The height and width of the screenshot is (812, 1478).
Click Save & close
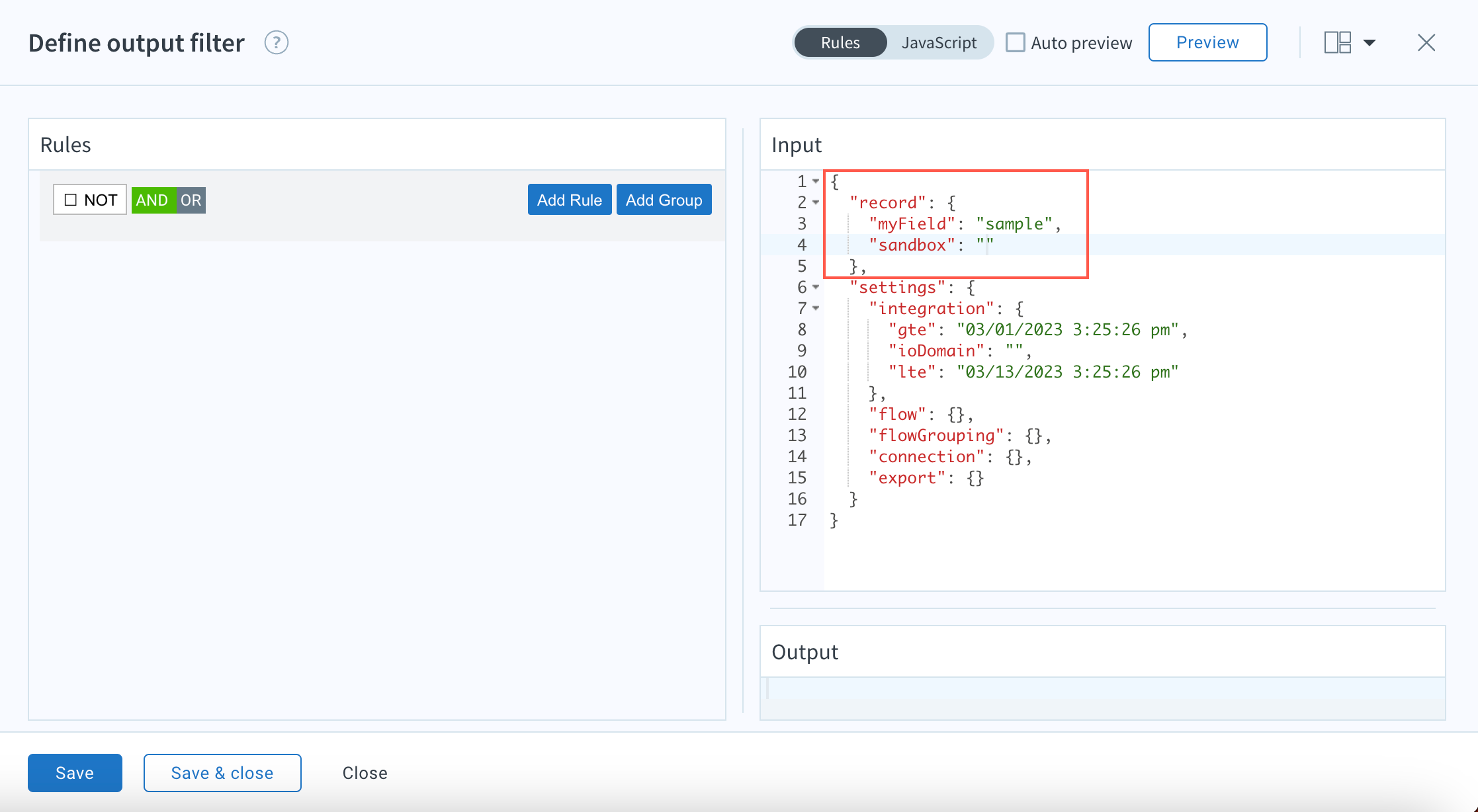(x=222, y=773)
